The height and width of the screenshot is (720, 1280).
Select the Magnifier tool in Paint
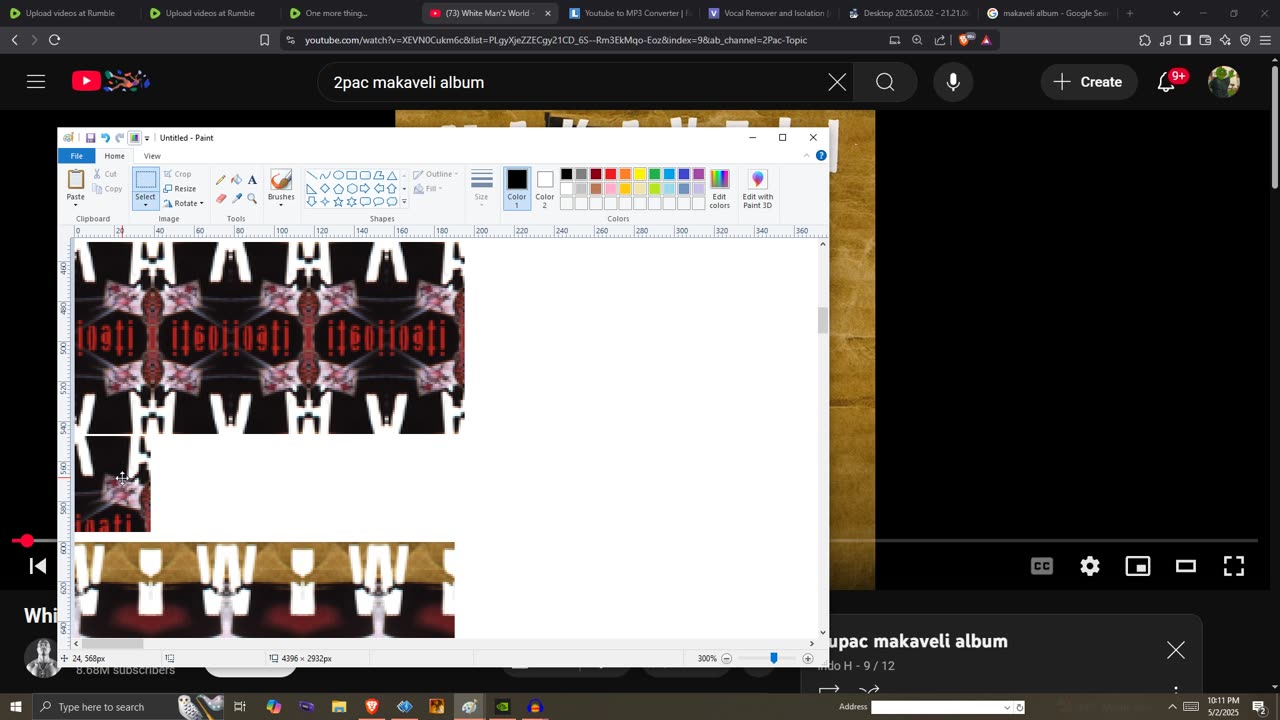coord(252,198)
